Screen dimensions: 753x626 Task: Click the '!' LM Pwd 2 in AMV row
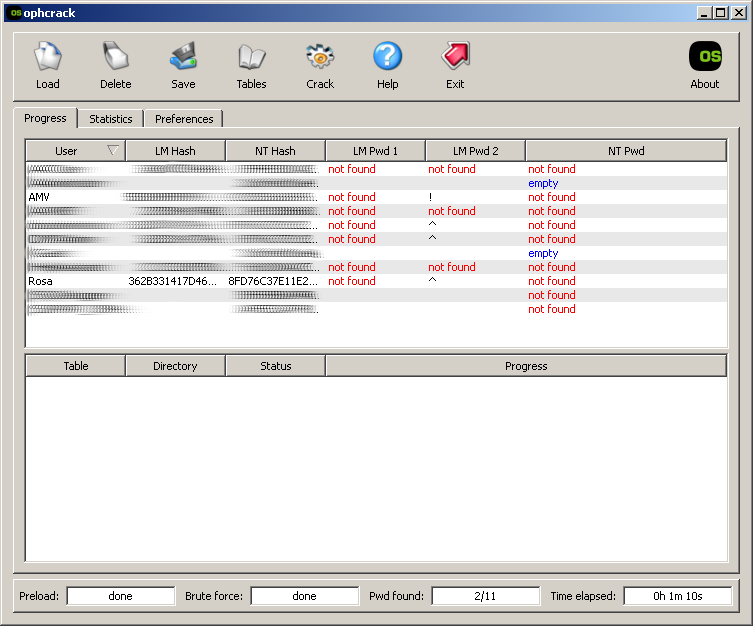pos(430,197)
